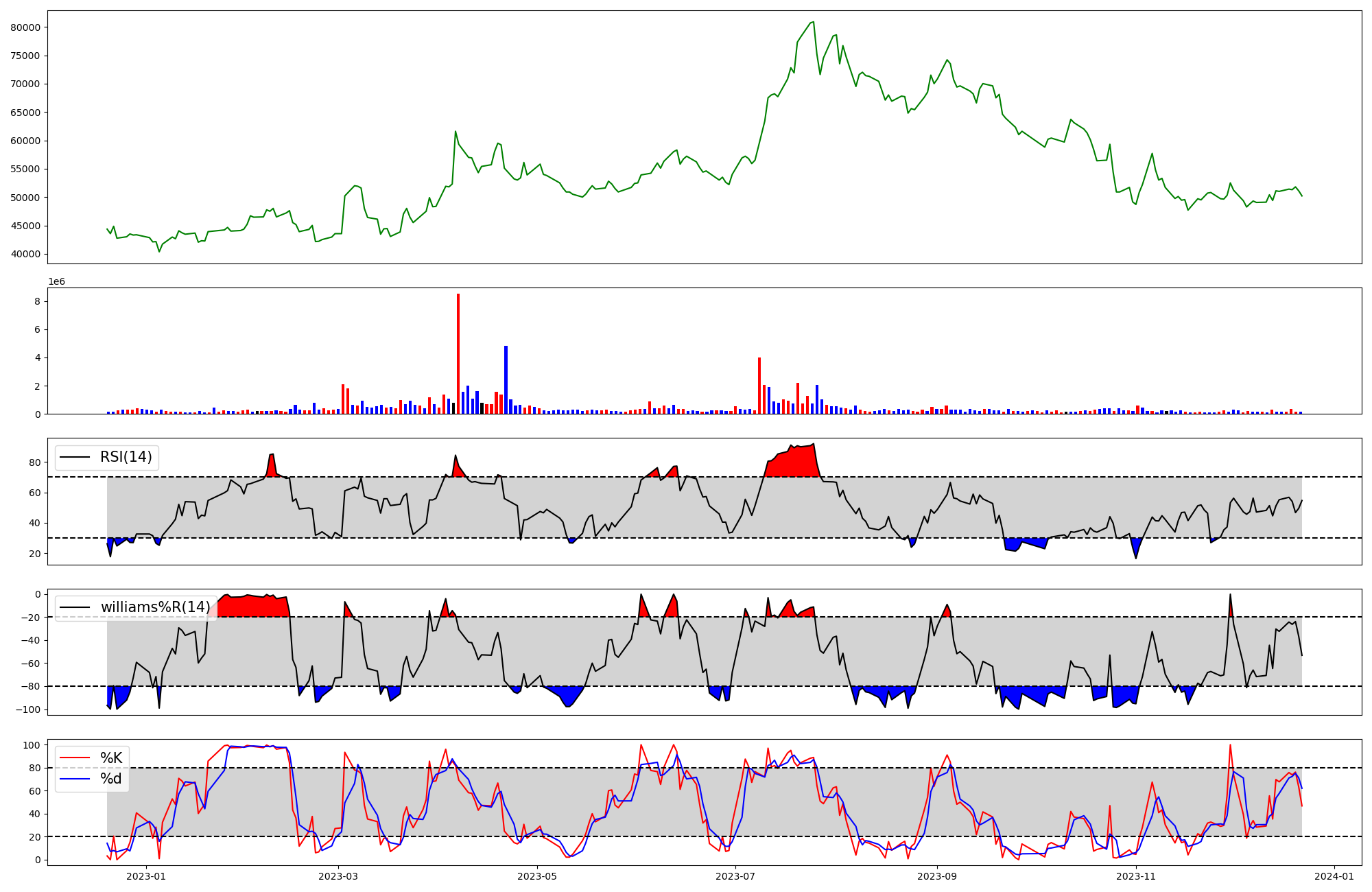This screenshot has height=892, width=1372.
Task: Click the tallest blue volume bar
Action: [x=506, y=379]
